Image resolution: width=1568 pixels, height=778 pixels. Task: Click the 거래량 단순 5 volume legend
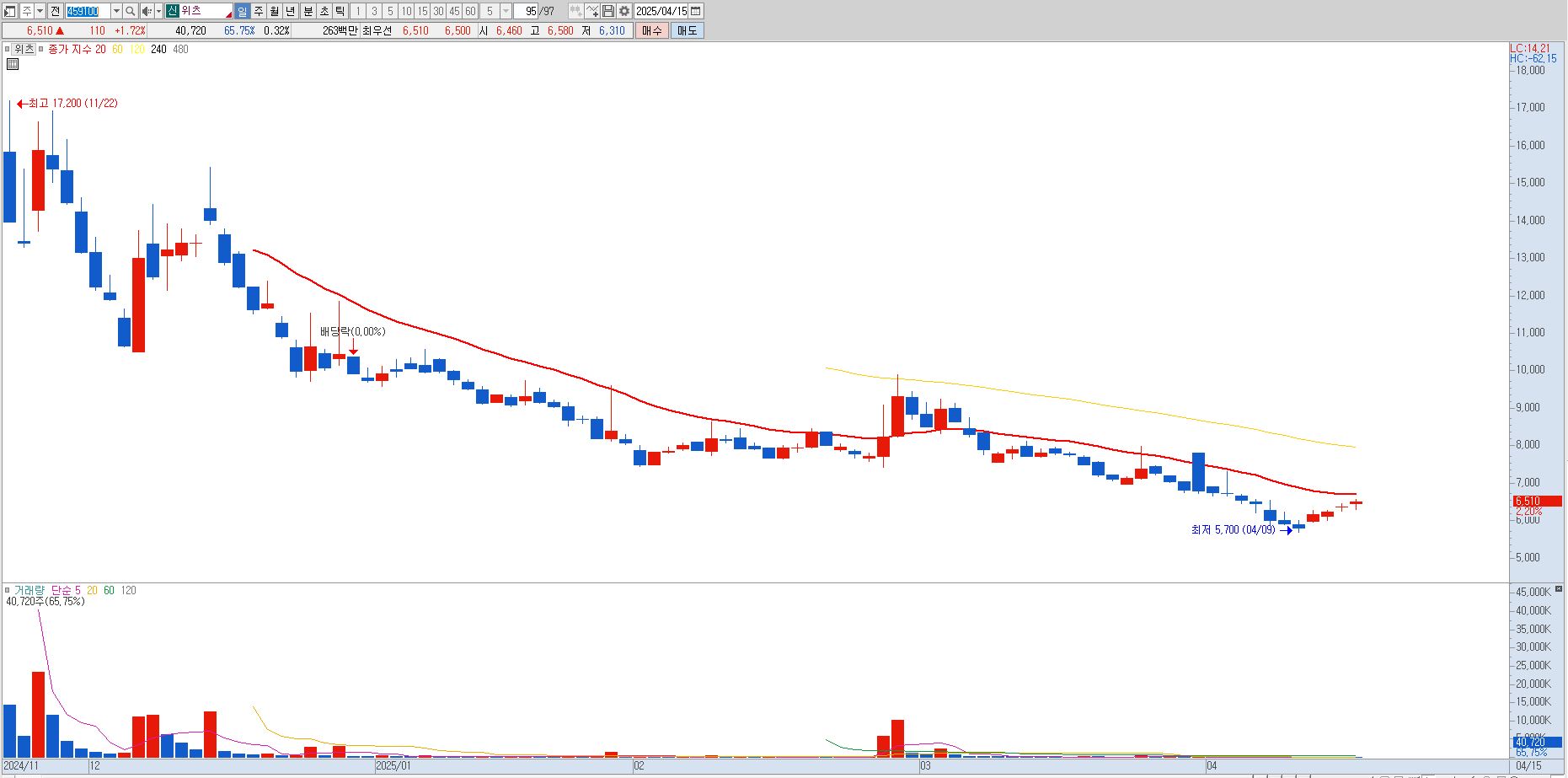pos(47,590)
